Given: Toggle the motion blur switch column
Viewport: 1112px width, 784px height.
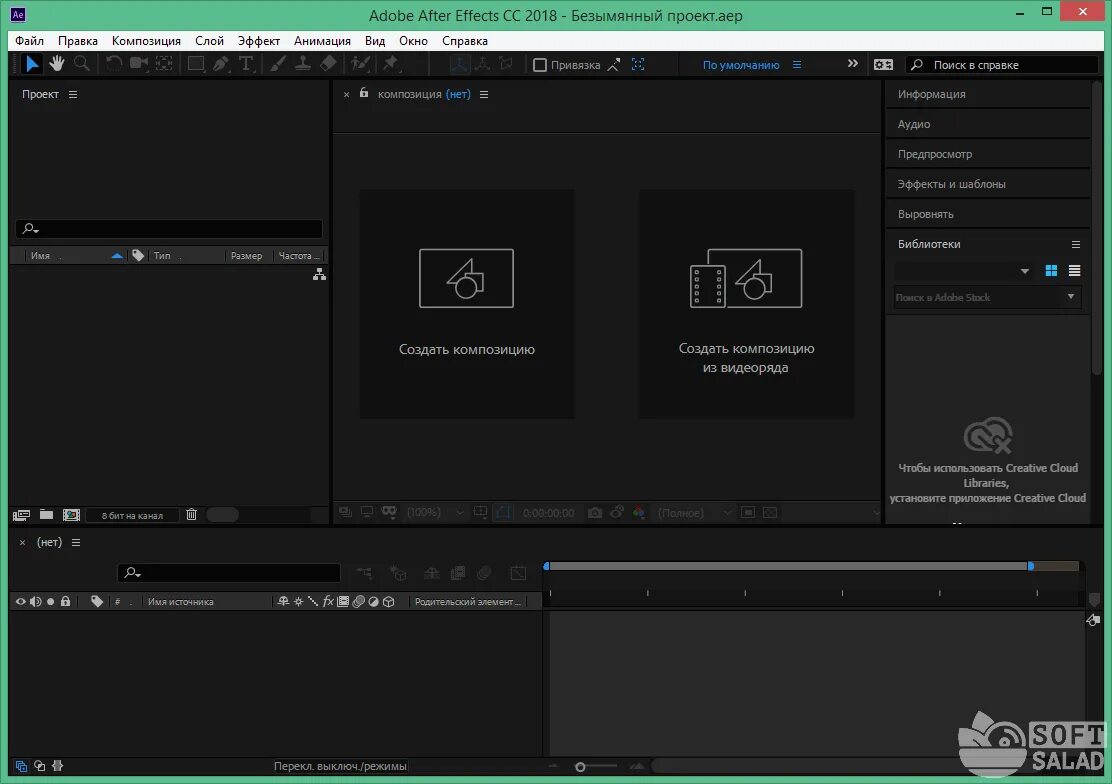Looking at the screenshot, I should click(x=359, y=602).
